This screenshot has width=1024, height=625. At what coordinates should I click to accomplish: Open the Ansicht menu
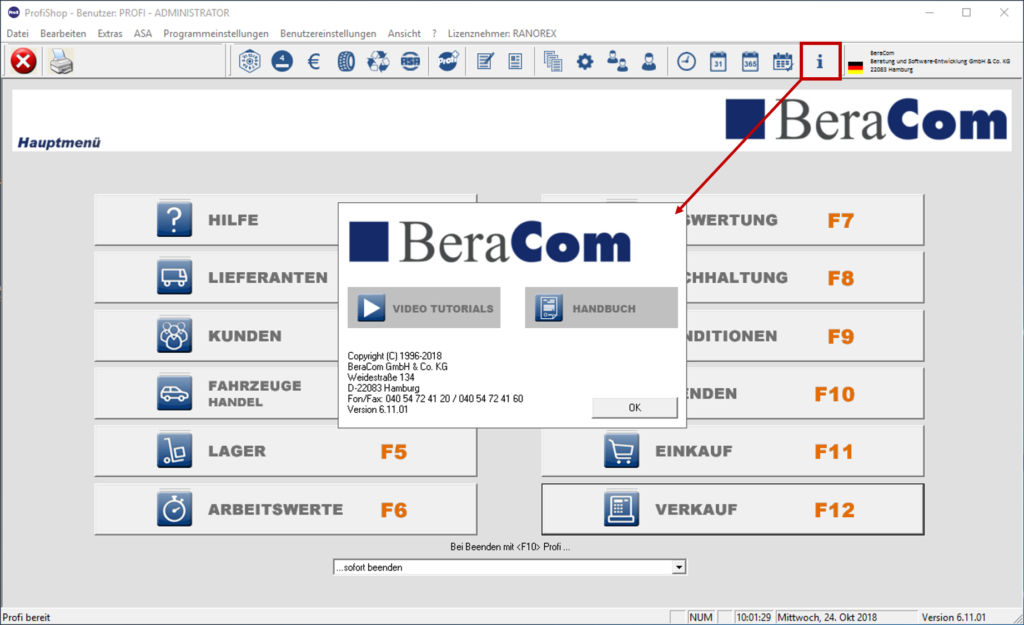click(x=404, y=33)
